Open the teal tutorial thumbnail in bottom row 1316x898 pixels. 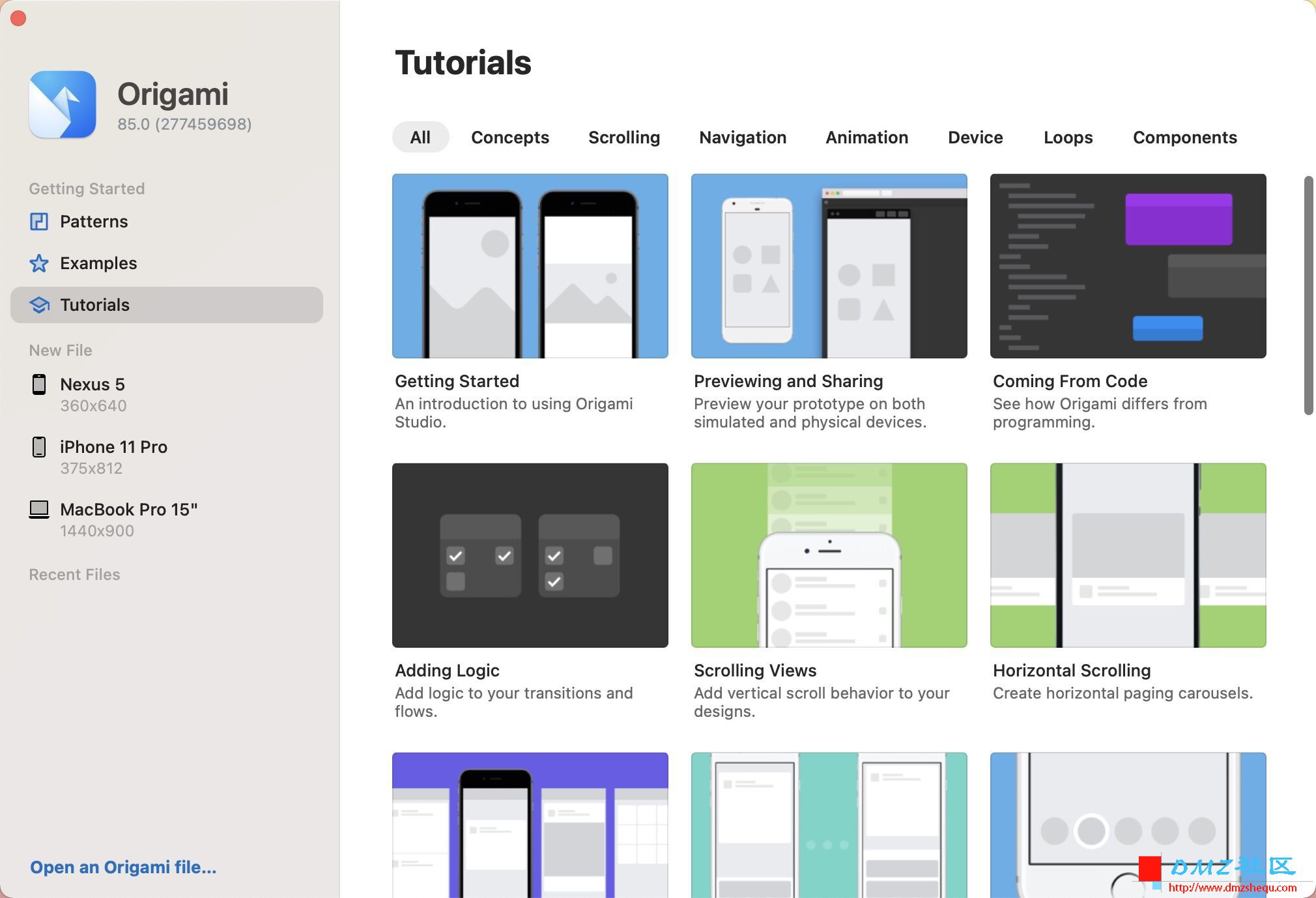pyautogui.click(x=829, y=825)
